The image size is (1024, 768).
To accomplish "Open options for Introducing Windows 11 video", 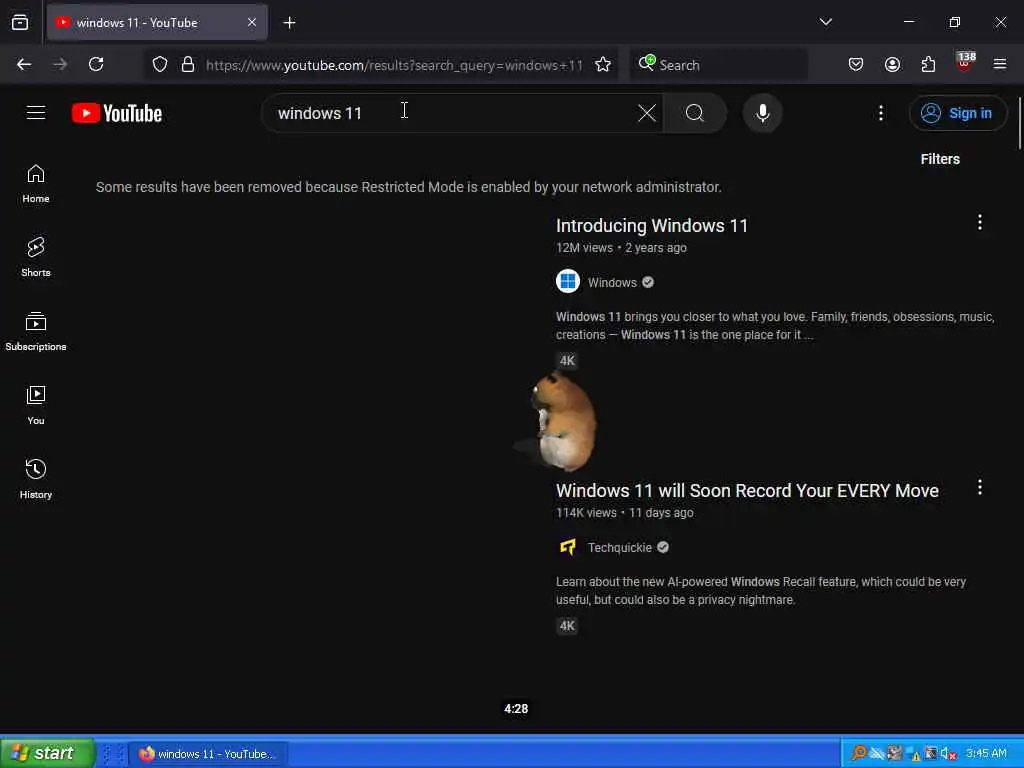I will (979, 223).
